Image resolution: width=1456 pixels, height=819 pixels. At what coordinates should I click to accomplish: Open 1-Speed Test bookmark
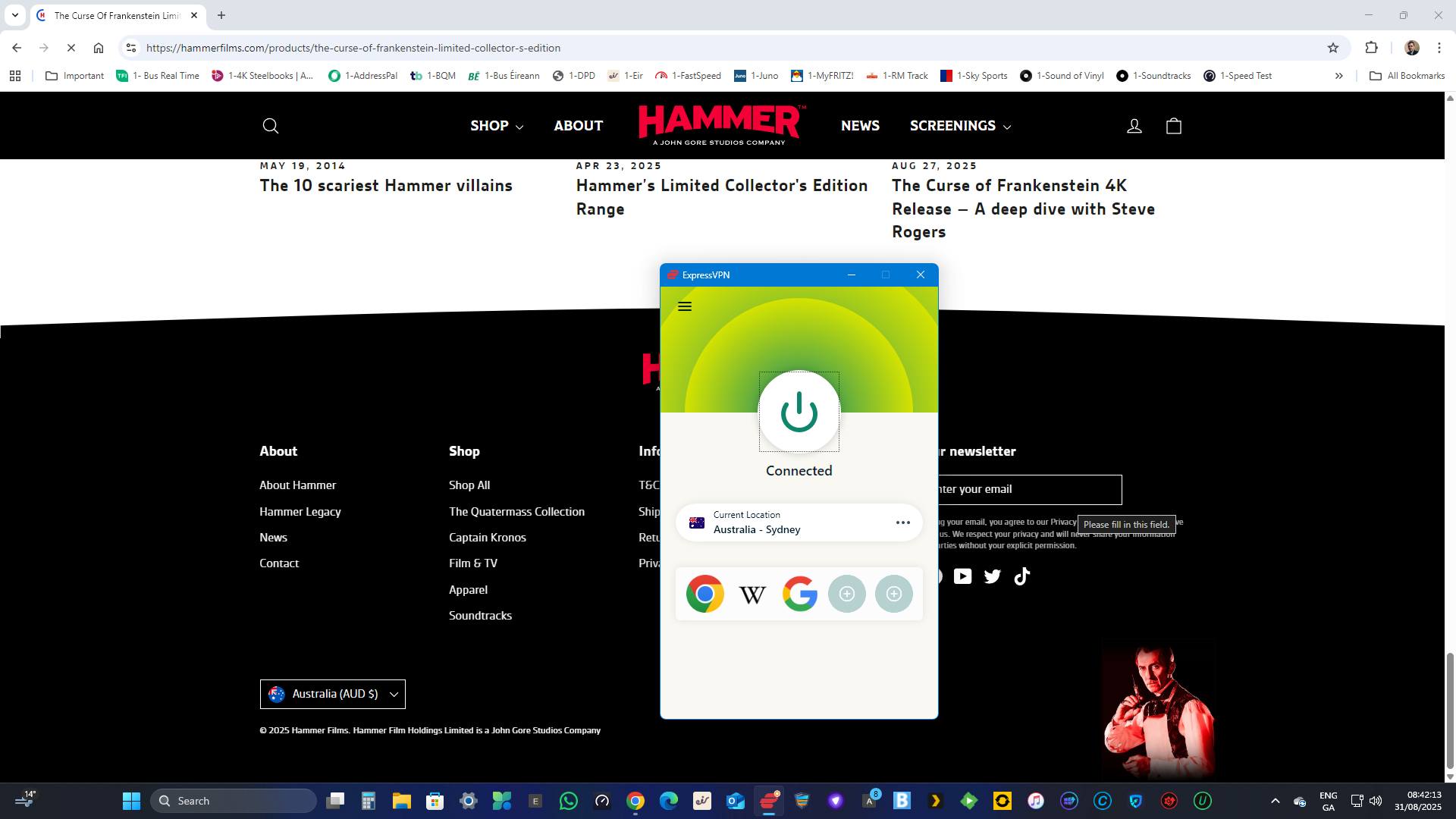point(1238,76)
